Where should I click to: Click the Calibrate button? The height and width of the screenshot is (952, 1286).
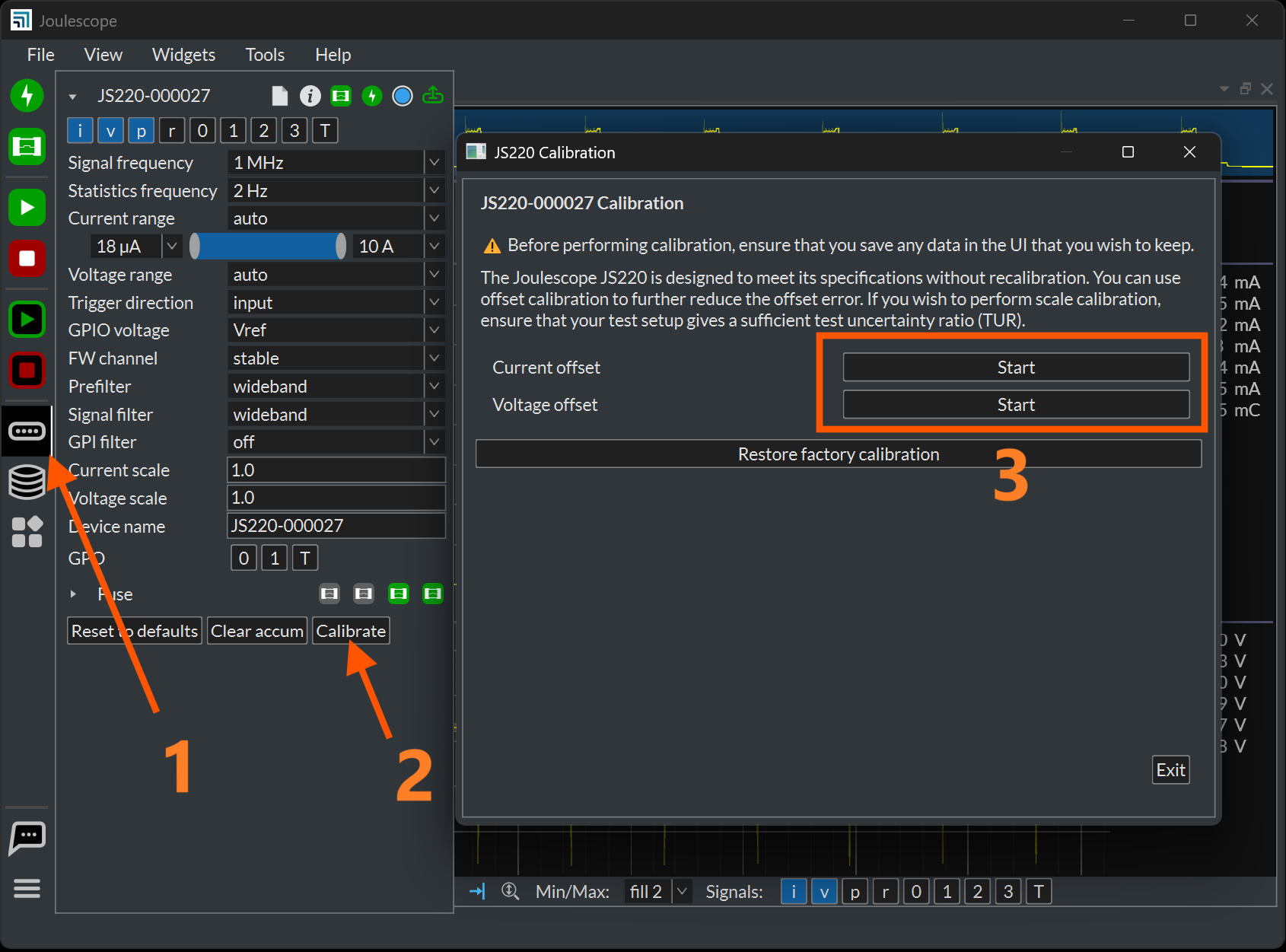pos(351,631)
